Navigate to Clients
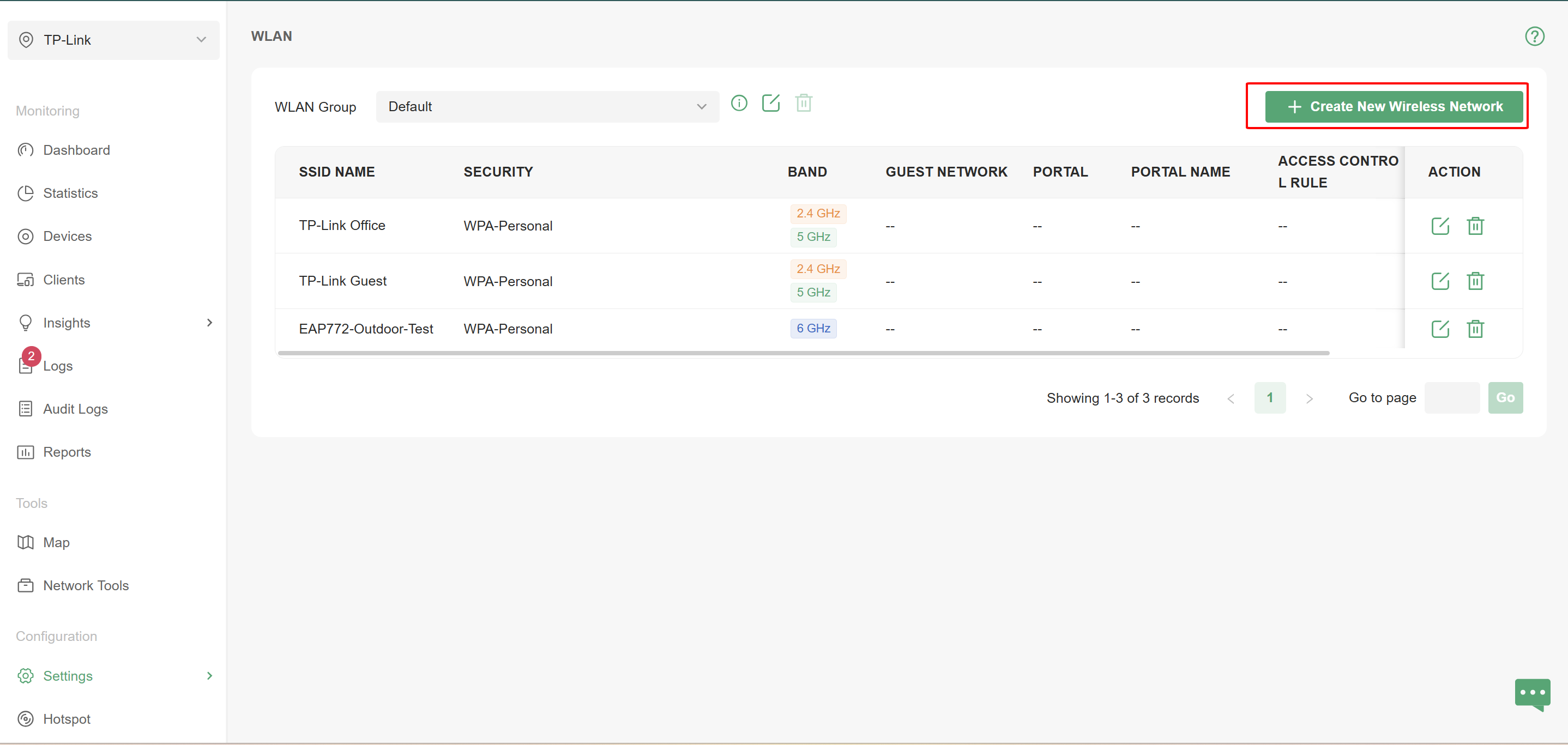 [x=64, y=280]
